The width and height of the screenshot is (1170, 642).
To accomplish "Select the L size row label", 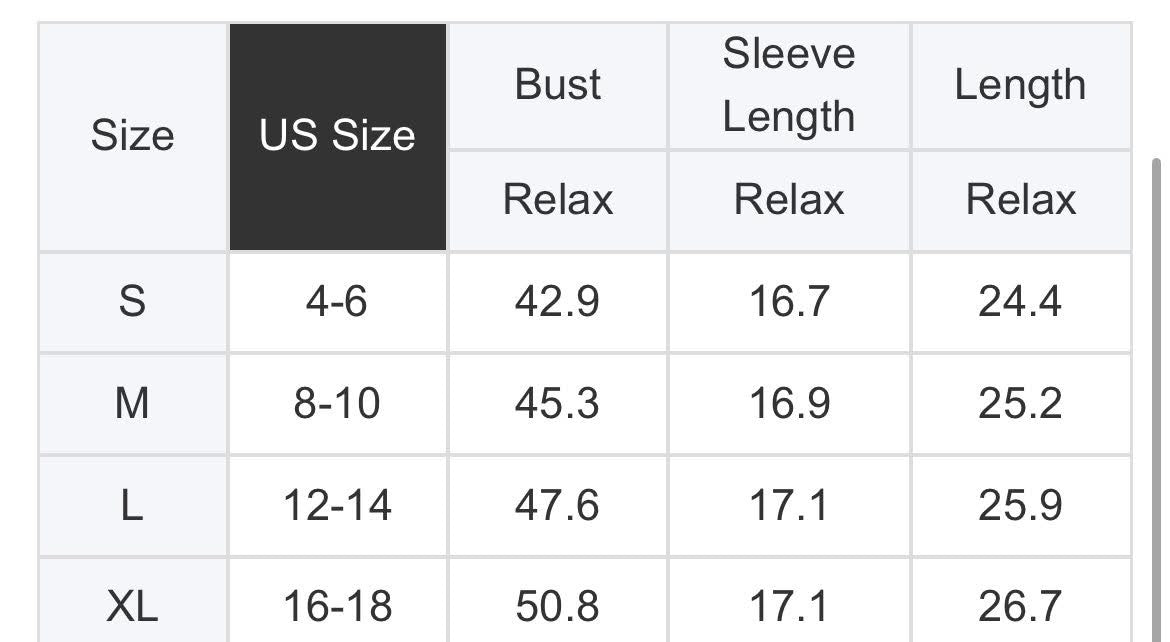I will (132, 505).
